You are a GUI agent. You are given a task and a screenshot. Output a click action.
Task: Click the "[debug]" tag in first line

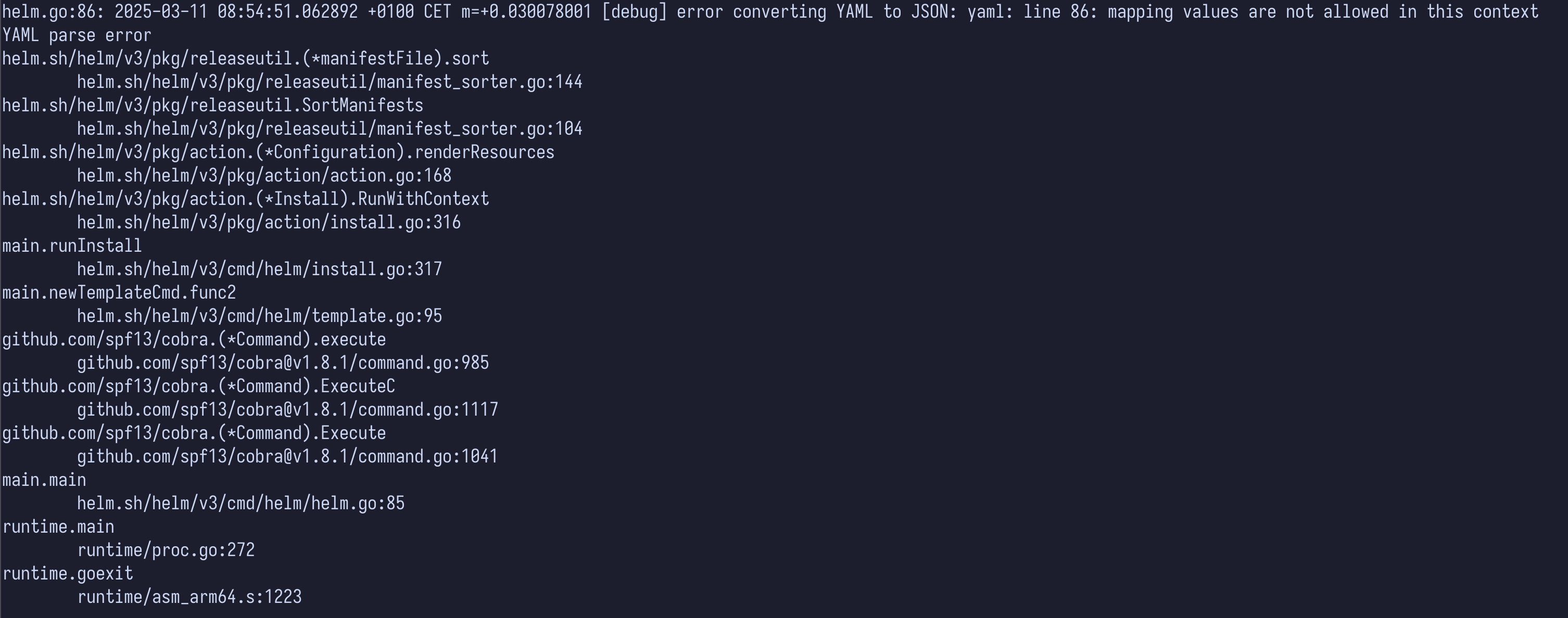click(634, 12)
